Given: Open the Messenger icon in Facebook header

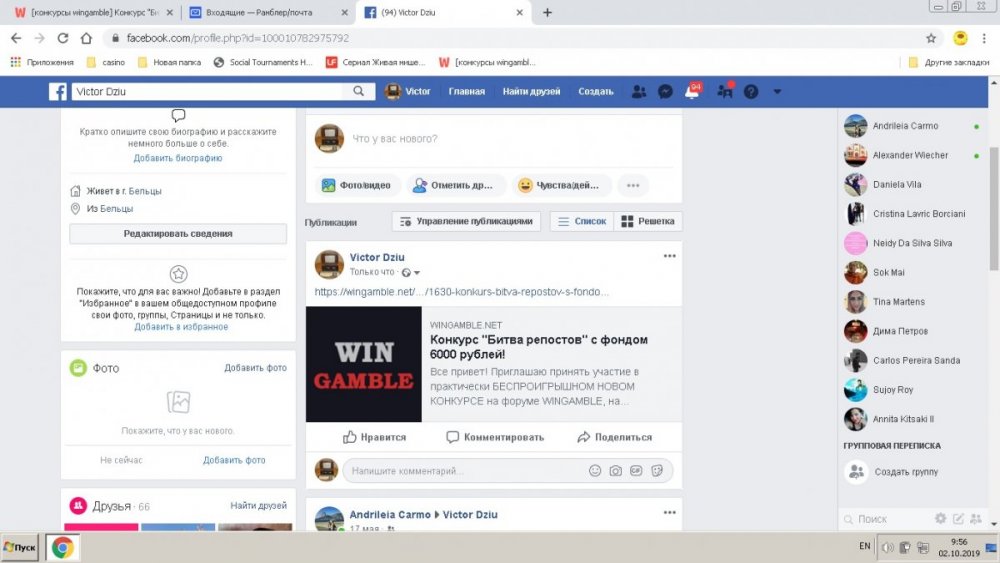Looking at the screenshot, I should click(664, 91).
